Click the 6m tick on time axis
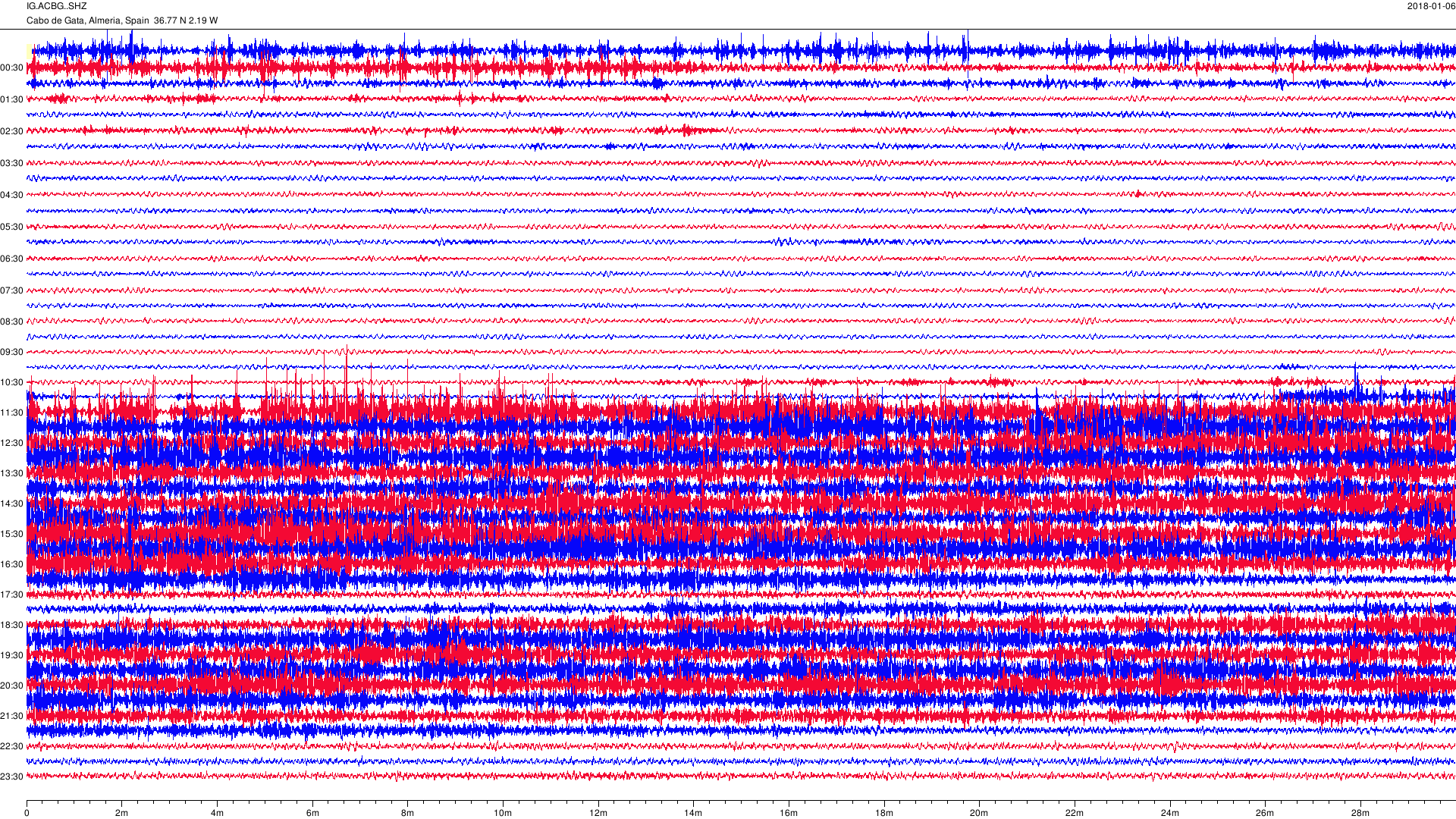The height and width of the screenshot is (819, 1456). point(312,813)
